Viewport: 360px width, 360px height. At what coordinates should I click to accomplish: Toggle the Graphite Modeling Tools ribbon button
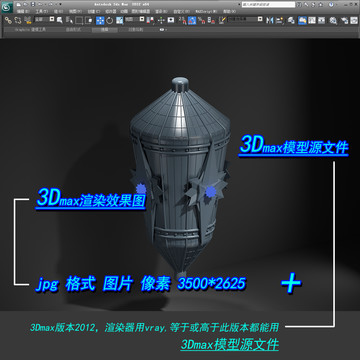point(302,20)
